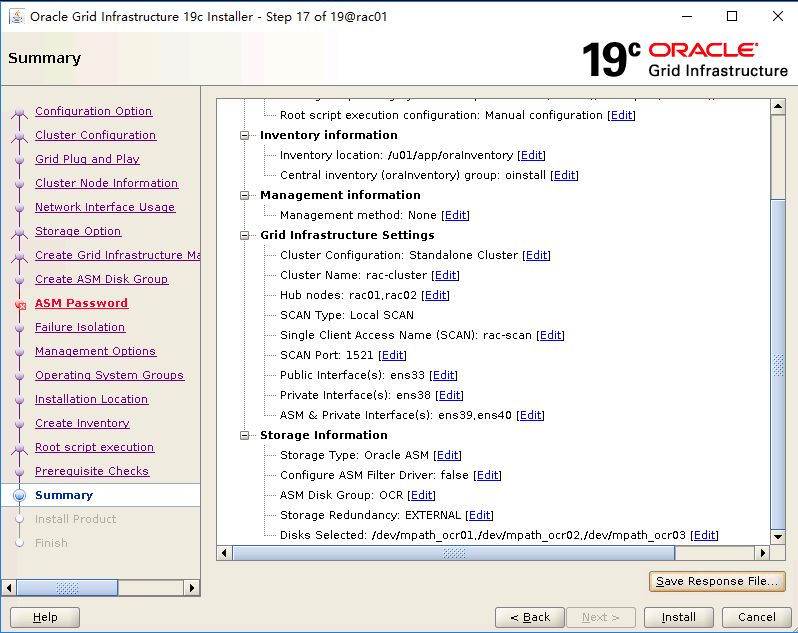Edit the Inventory location setting
The image size is (798, 633).
click(531, 155)
